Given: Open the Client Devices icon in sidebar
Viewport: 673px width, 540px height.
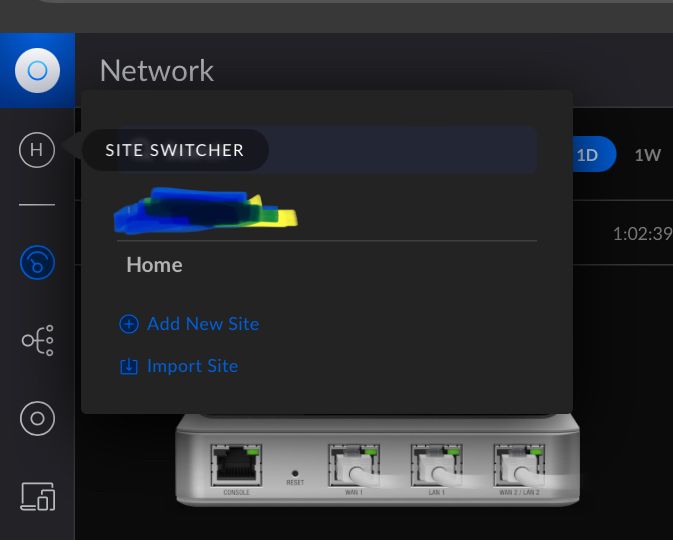Looking at the screenshot, I should [x=37, y=496].
